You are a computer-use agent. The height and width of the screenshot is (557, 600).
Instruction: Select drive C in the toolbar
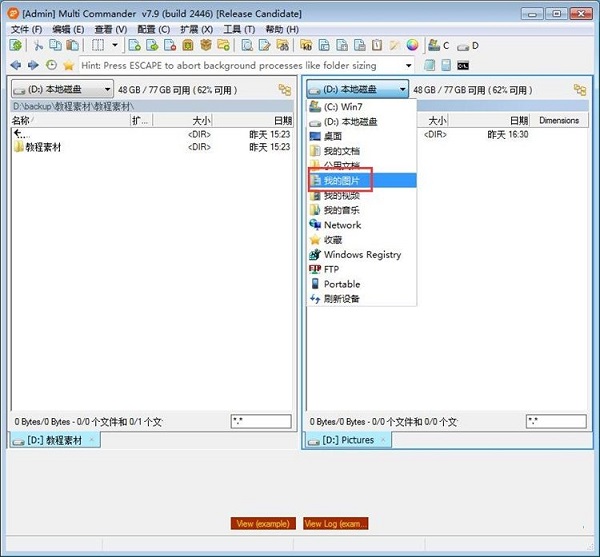pyautogui.click(x=439, y=46)
